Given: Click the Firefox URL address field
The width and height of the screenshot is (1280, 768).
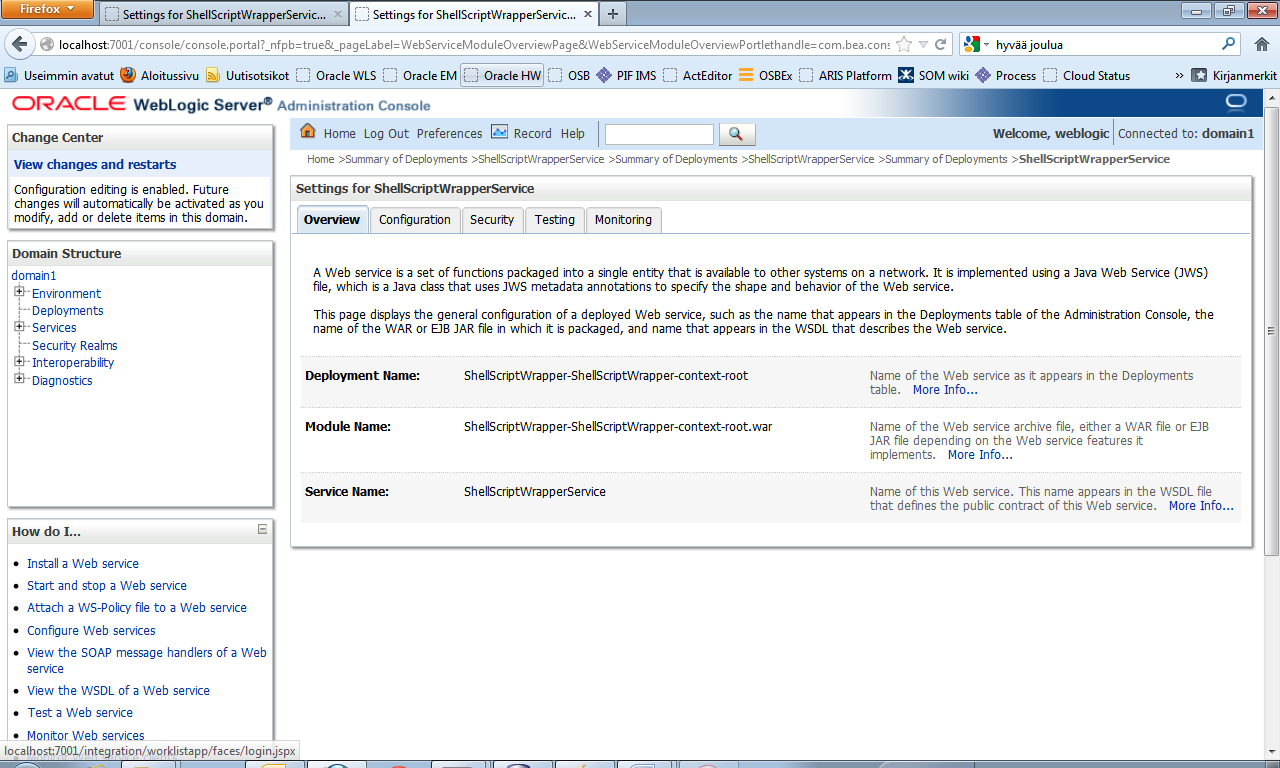Looking at the screenshot, I should [475, 45].
